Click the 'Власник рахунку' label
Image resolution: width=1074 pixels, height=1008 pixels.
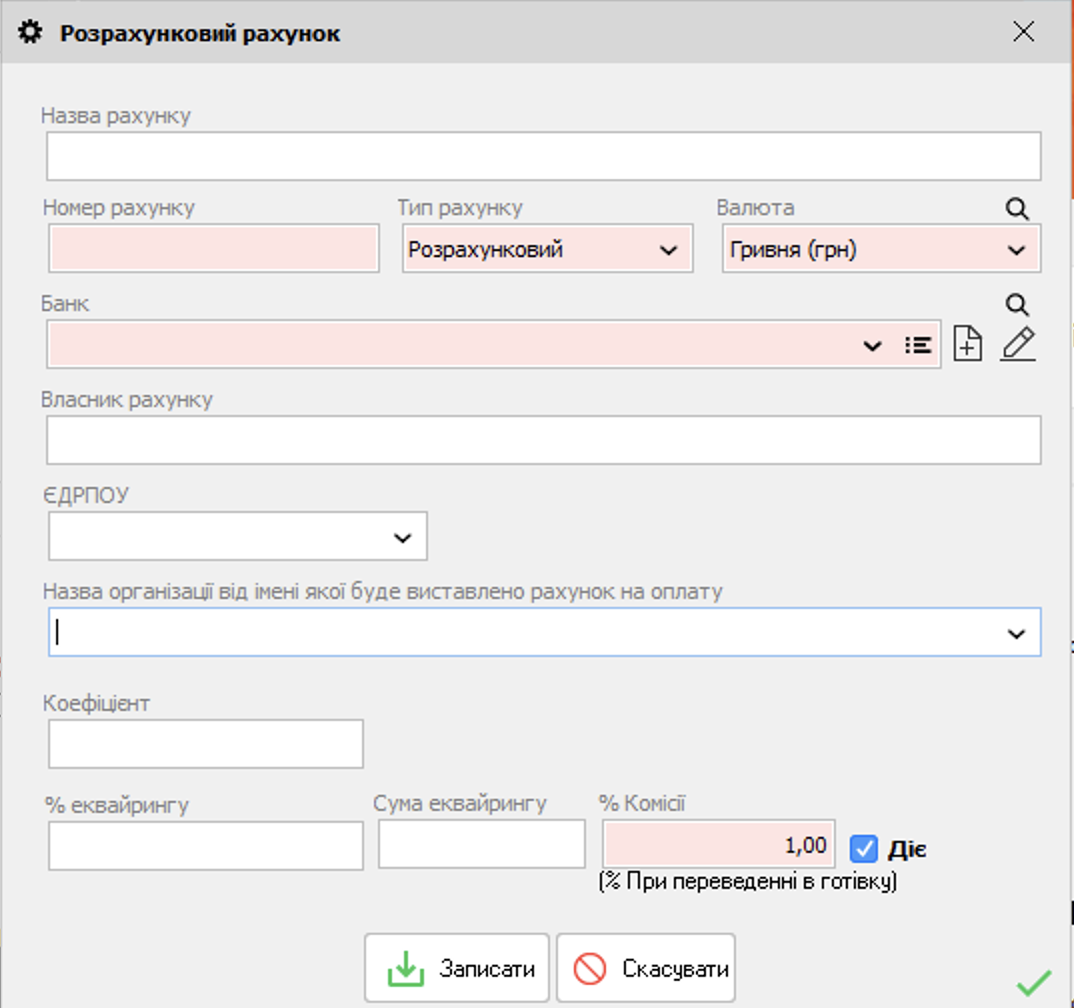click(127, 399)
